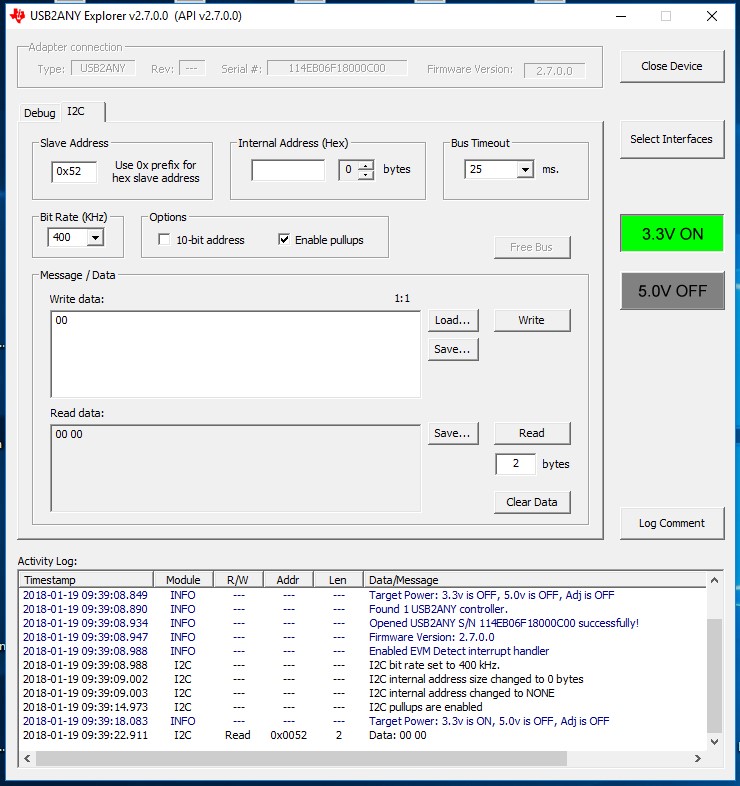
Task: Click the Log Comment button
Action: 672,523
